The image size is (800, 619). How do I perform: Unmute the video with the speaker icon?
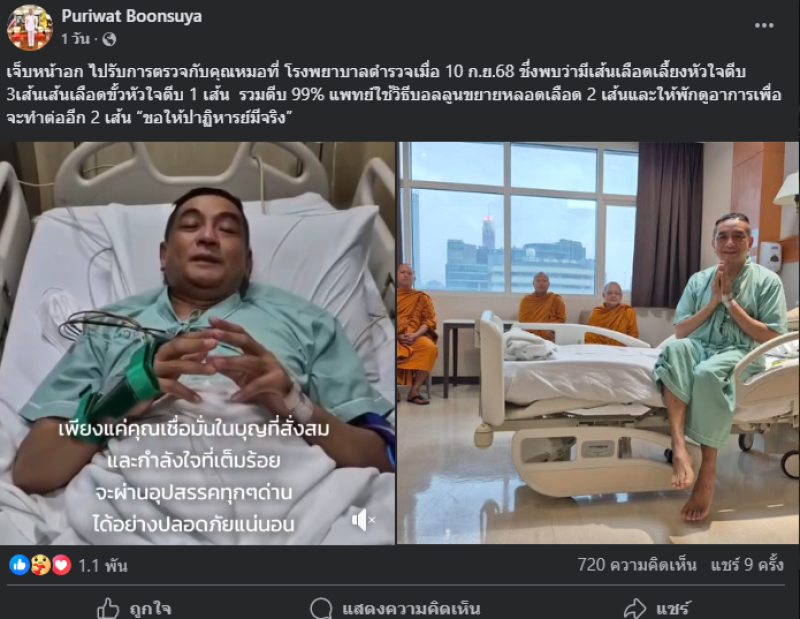coord(363,520)
